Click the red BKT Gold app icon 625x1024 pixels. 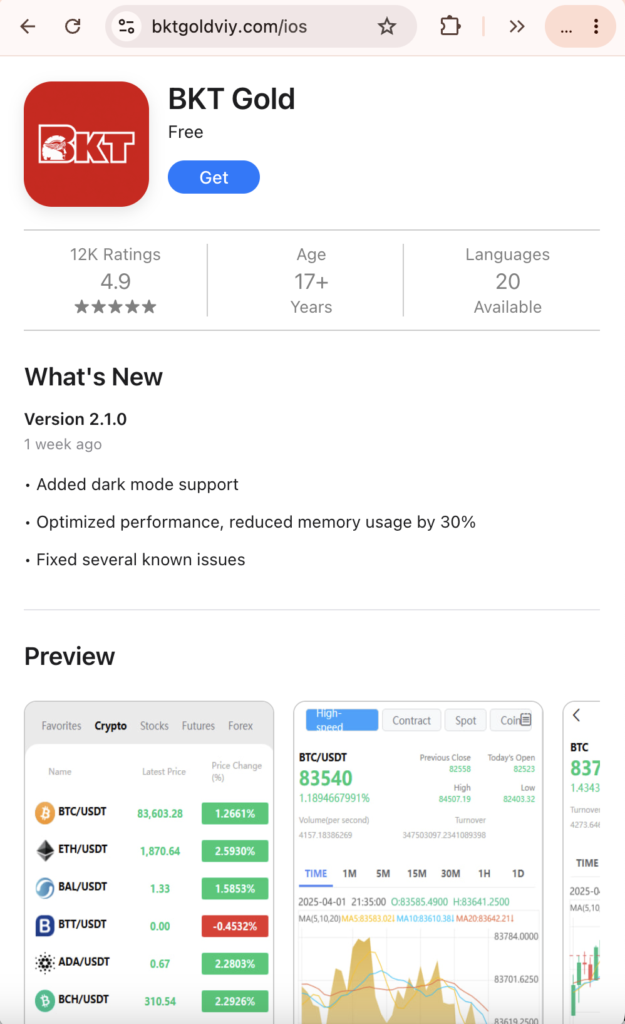pos(86,144)
